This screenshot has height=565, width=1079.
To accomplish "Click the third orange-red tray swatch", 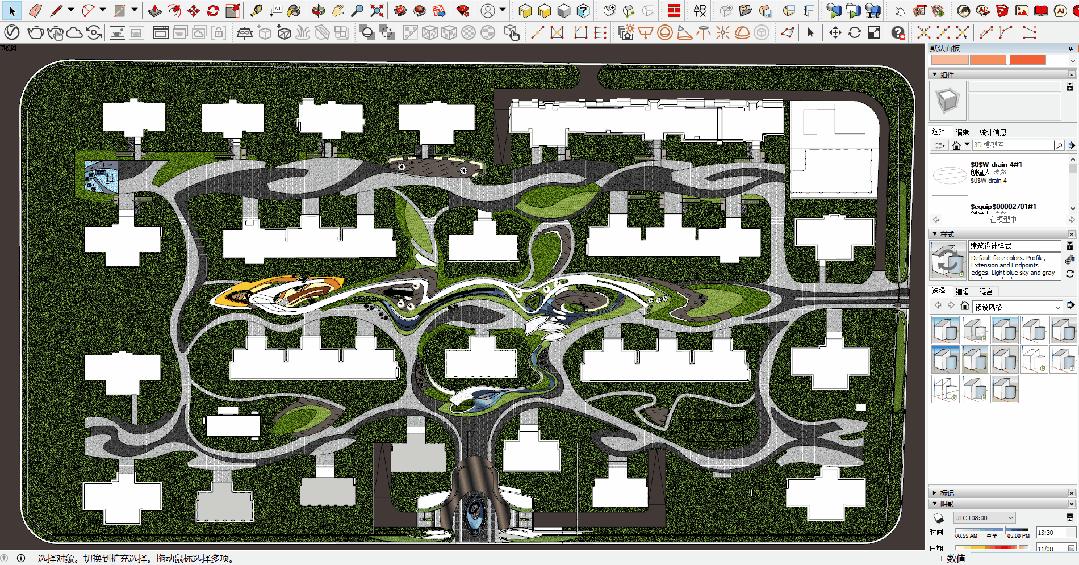I will tap(1027, 60).
